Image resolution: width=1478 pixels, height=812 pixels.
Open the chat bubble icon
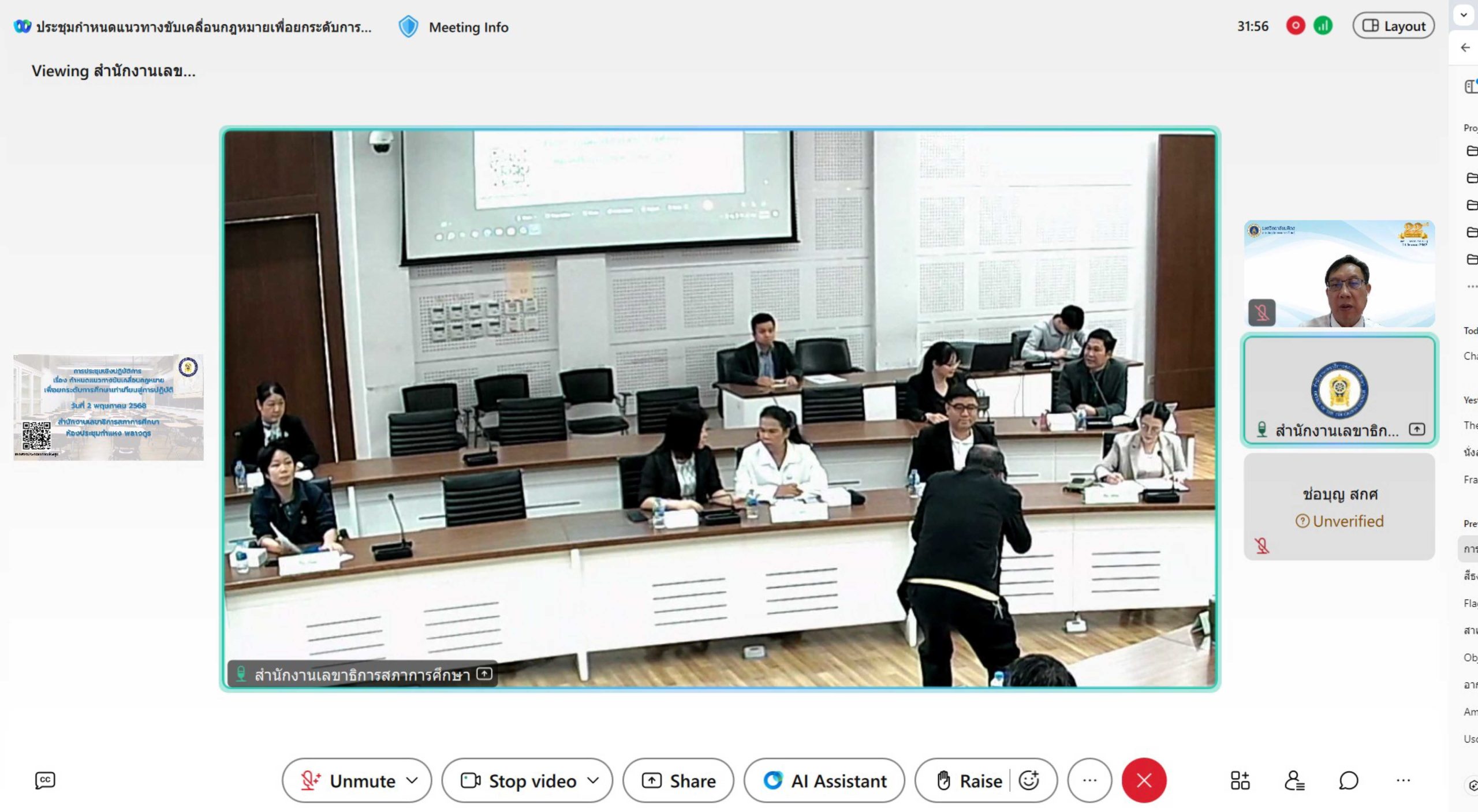1348,780
